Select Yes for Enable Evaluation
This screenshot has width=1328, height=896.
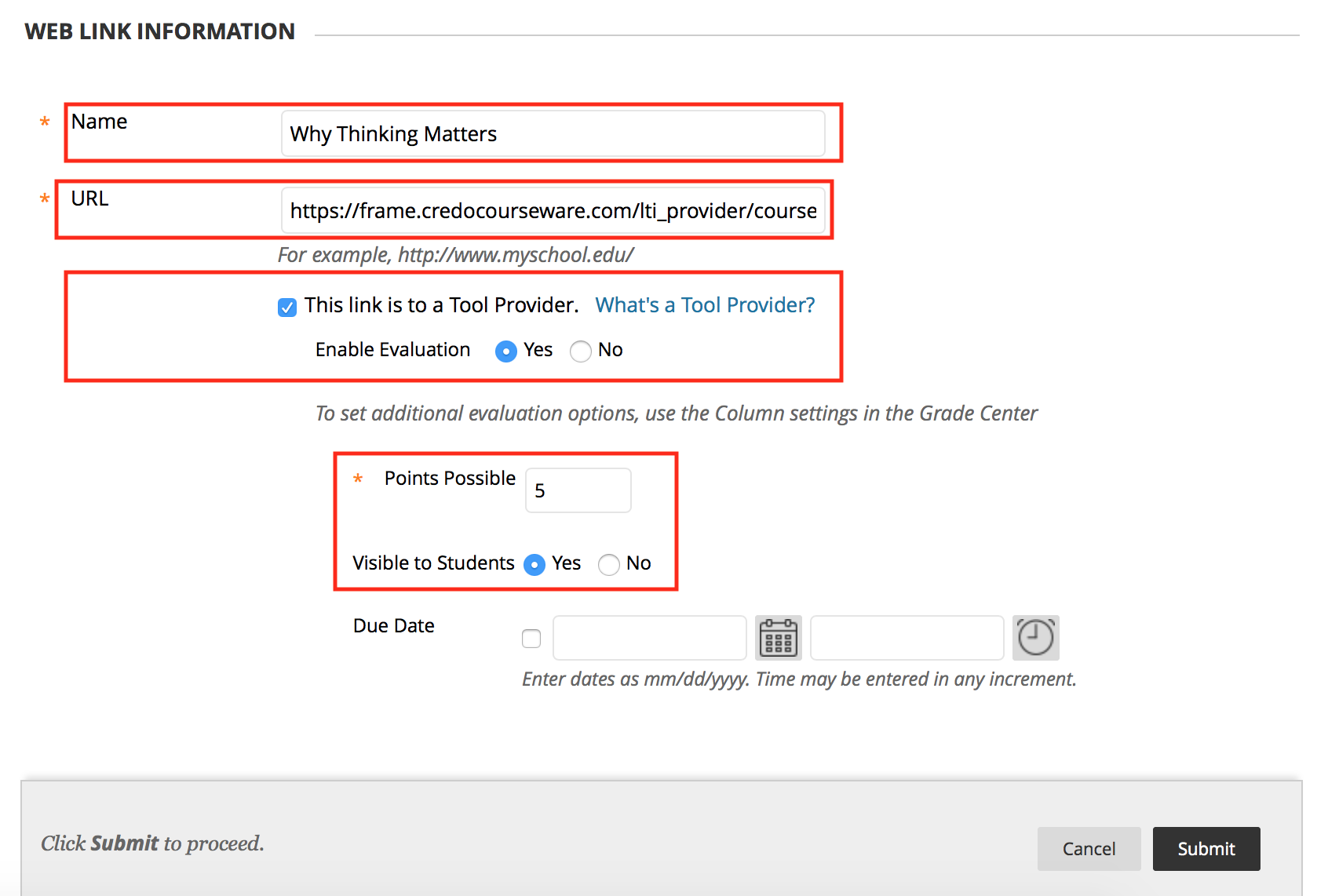click(x=506, y=351)
